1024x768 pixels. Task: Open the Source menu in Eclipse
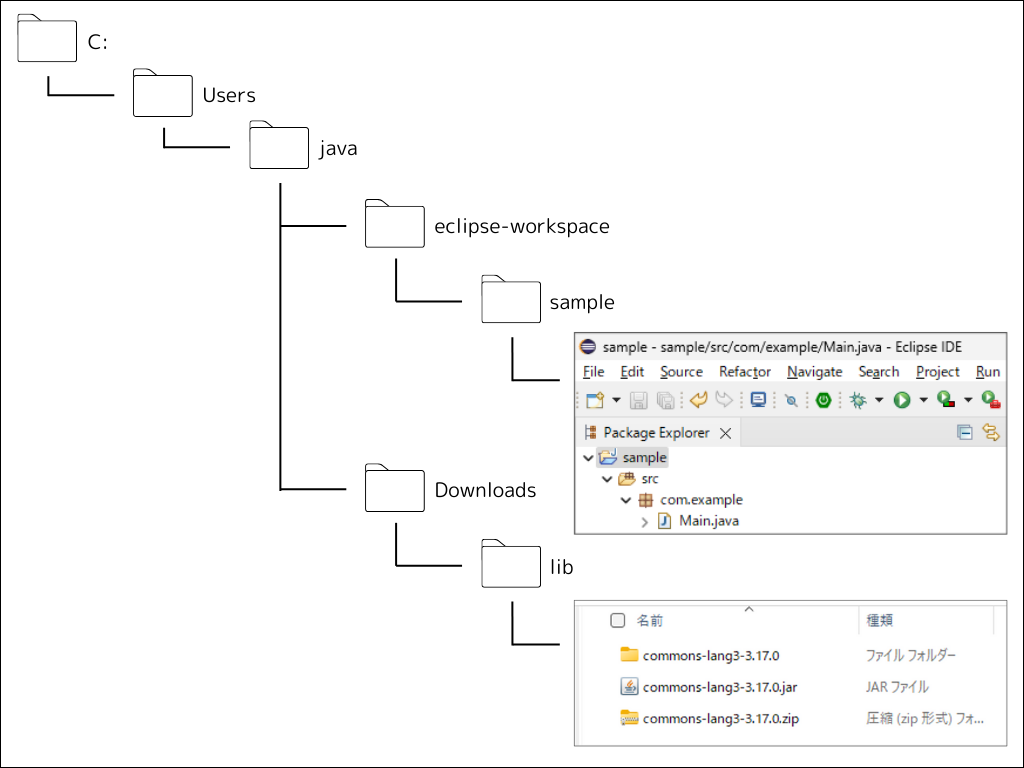click(x=681, y=372)
